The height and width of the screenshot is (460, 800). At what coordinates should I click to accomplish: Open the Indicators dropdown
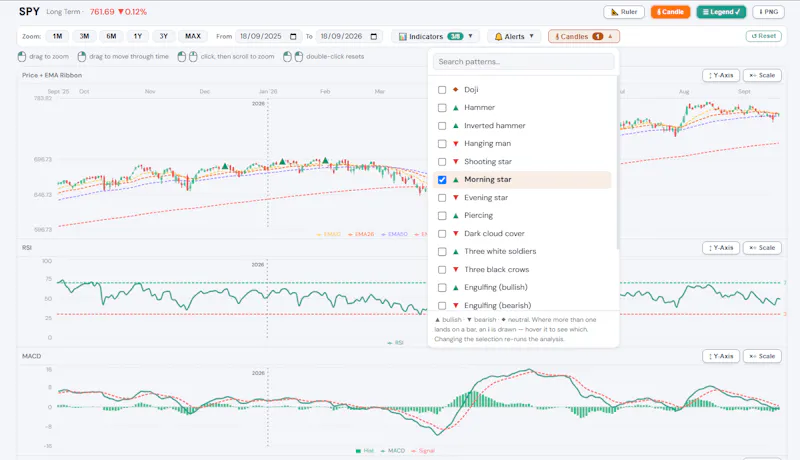tap(436, 36)
